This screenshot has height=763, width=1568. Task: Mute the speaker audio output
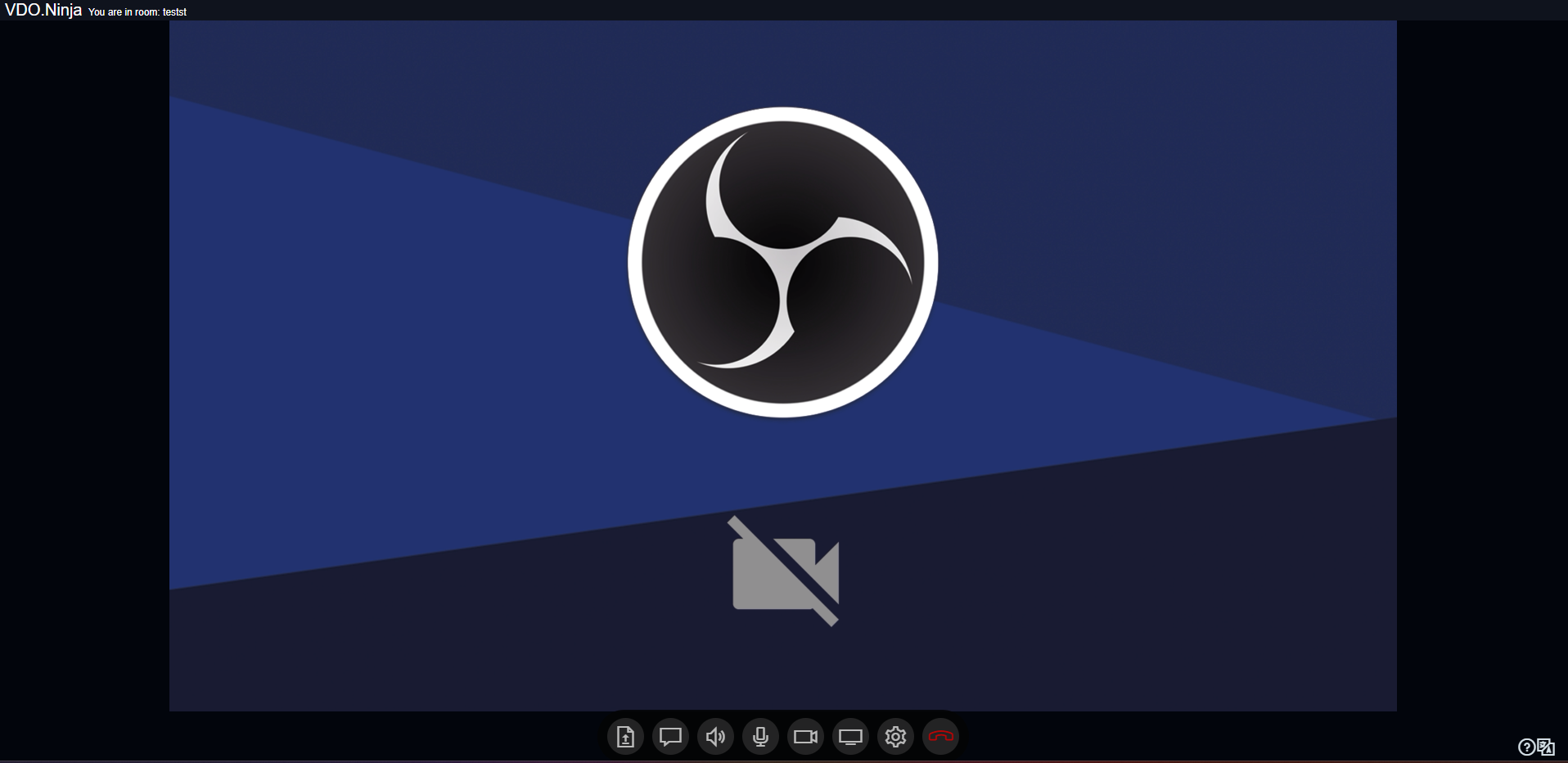tap(715, 737)
